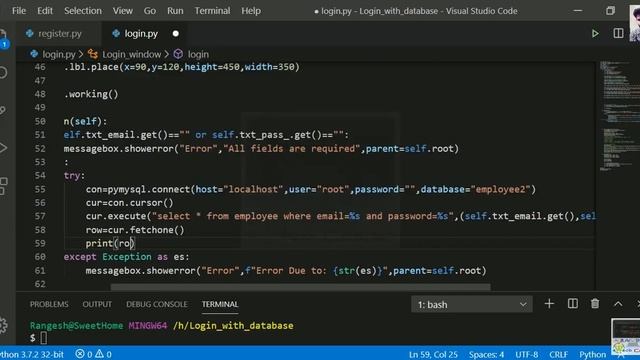
Task: Split the terminal panel
Action: coord(572,304)
